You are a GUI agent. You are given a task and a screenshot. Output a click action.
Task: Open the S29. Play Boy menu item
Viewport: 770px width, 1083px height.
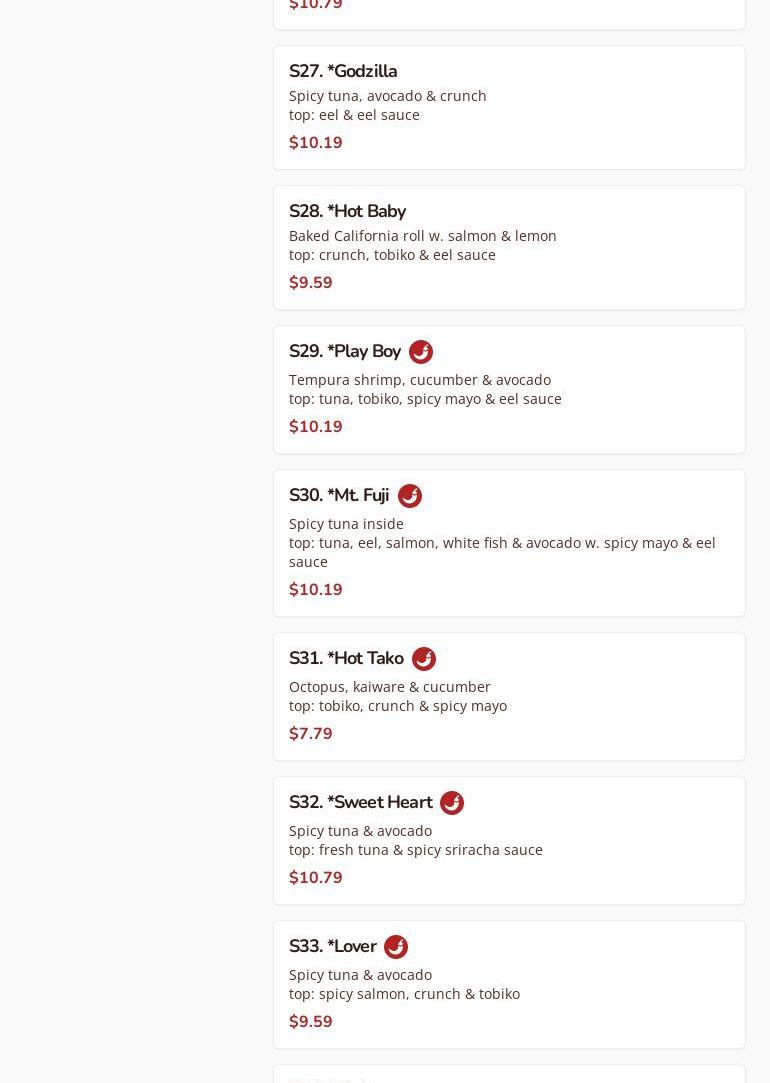coord(345,352)
